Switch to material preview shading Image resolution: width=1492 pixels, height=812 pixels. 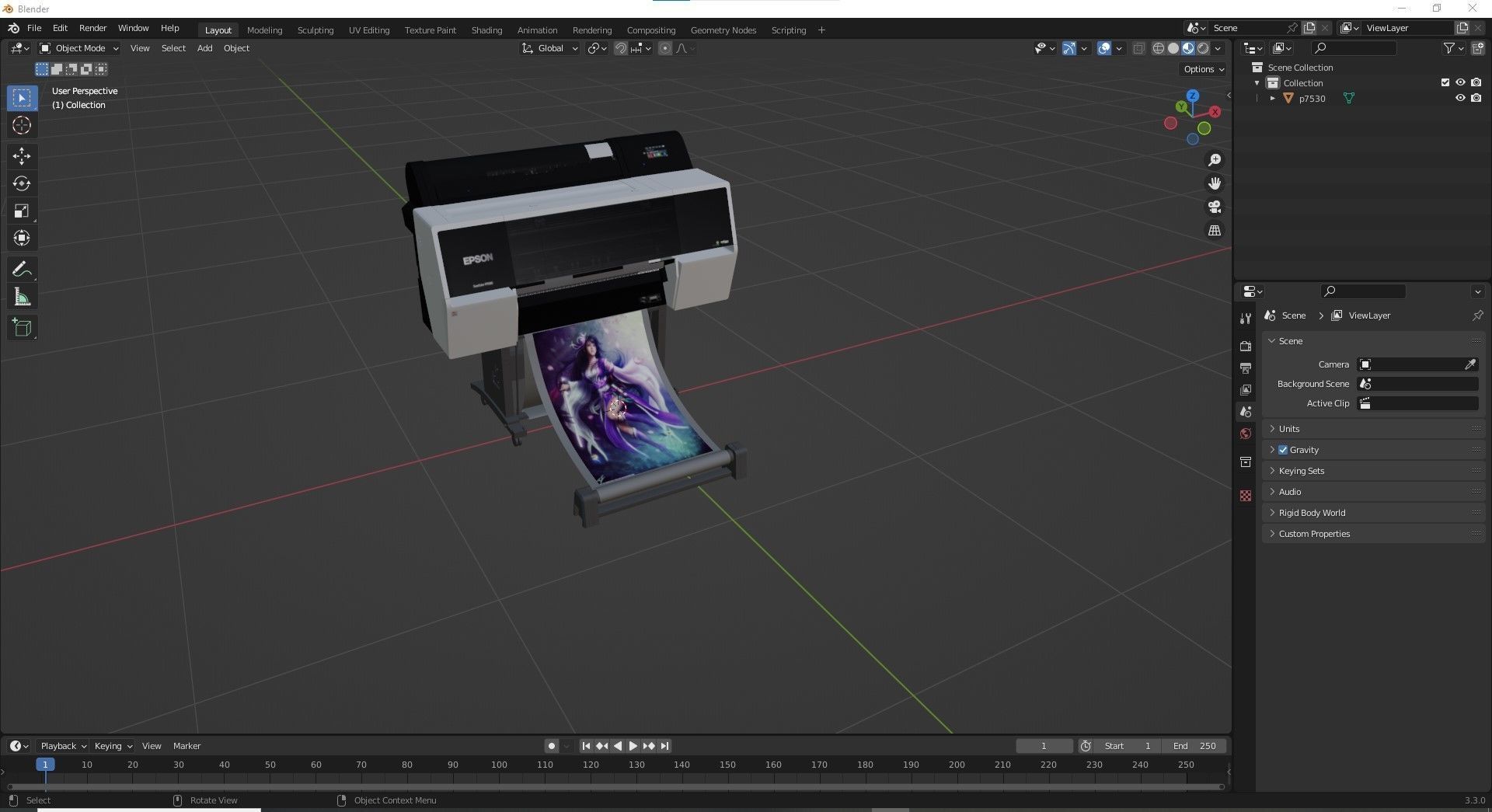(x=1188, y=48)
